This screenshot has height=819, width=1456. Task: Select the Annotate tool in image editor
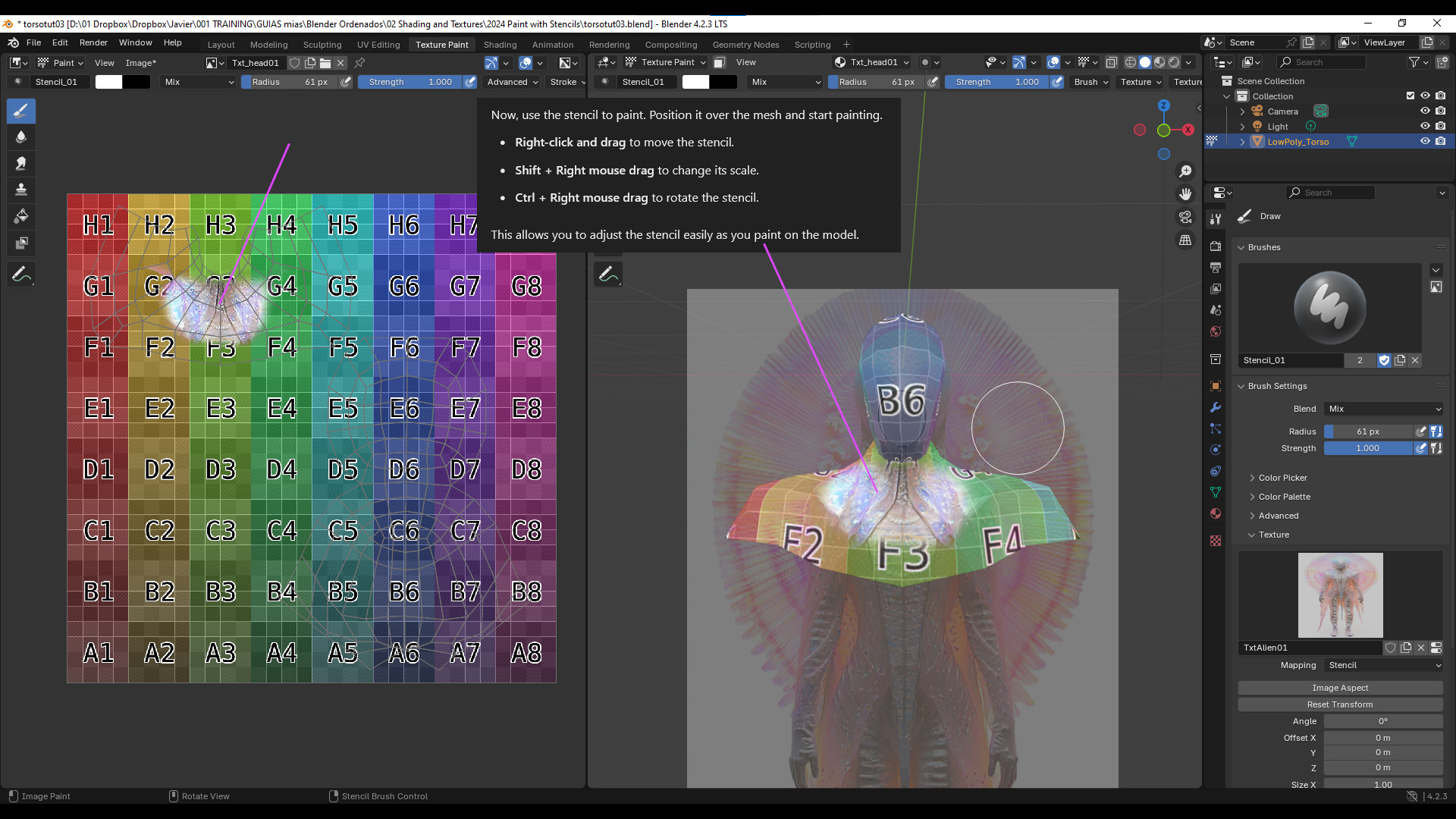(x=21, y=275)
